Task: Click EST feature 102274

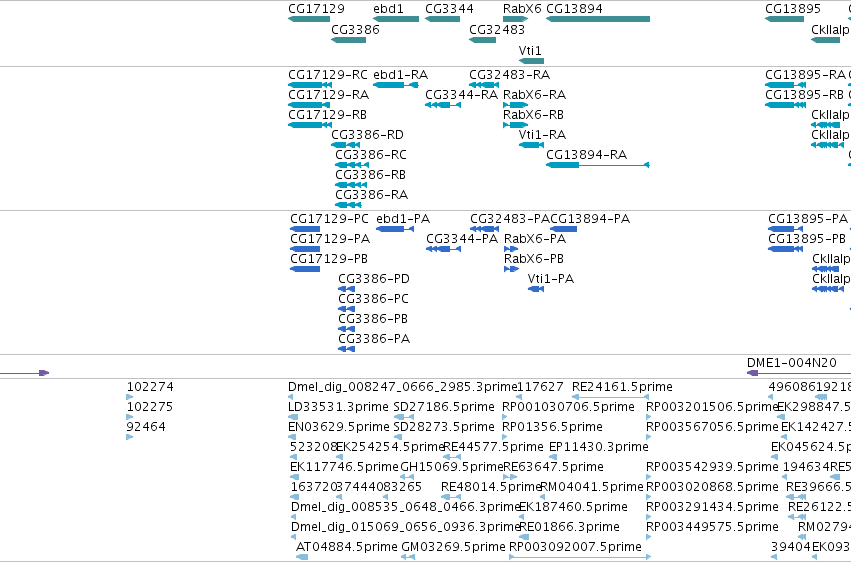Action: [130, 398]
